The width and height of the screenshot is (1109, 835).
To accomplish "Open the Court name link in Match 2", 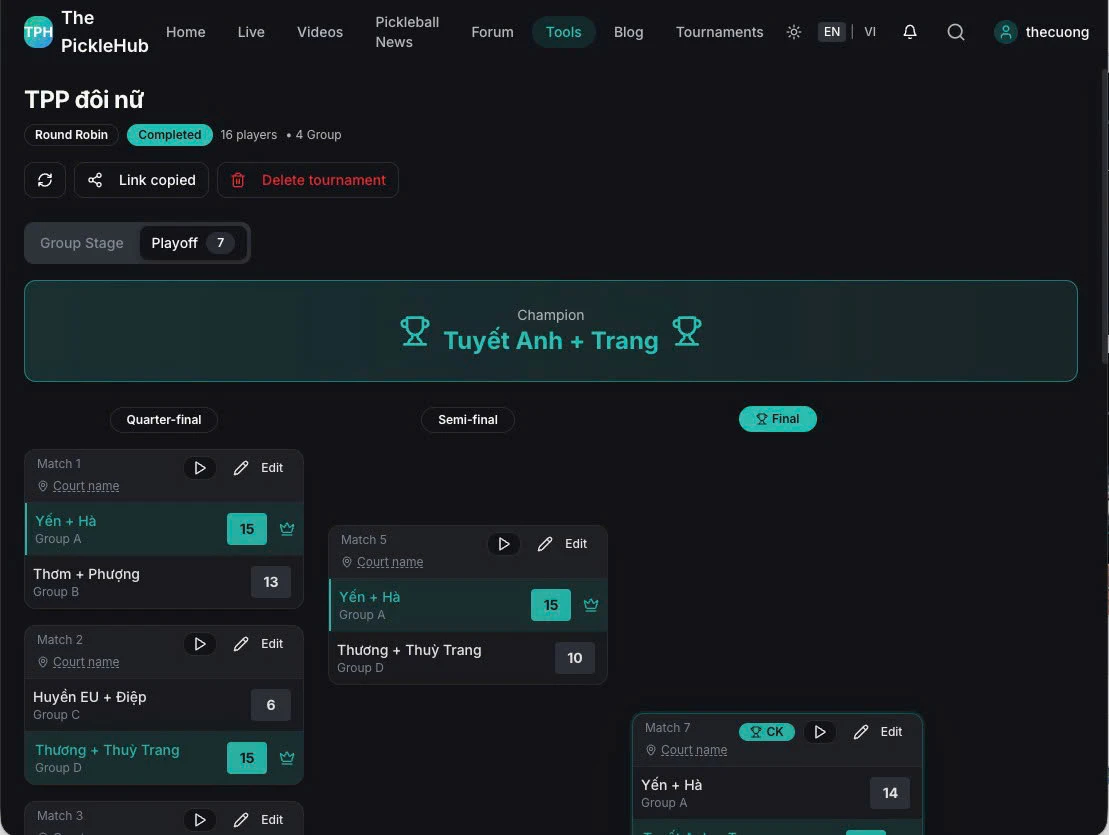I will point(86,661).
